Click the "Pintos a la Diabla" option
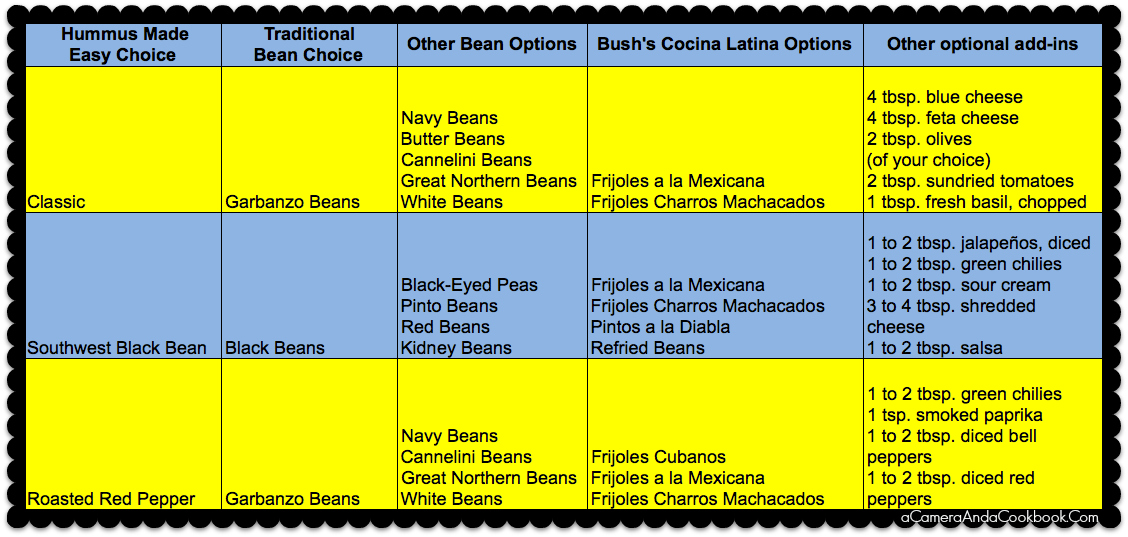The width and height of the screenshot is (1128, 537). (x=660, y=327)
